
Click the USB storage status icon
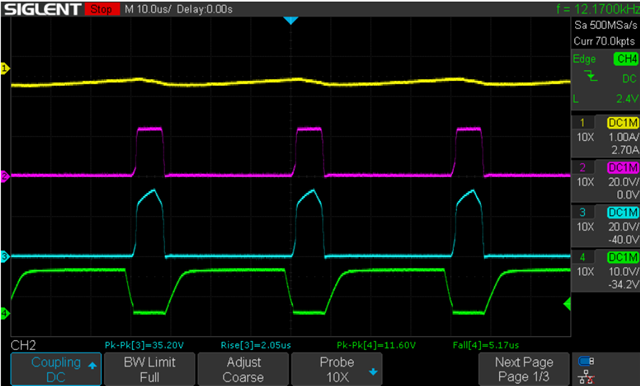586,361
